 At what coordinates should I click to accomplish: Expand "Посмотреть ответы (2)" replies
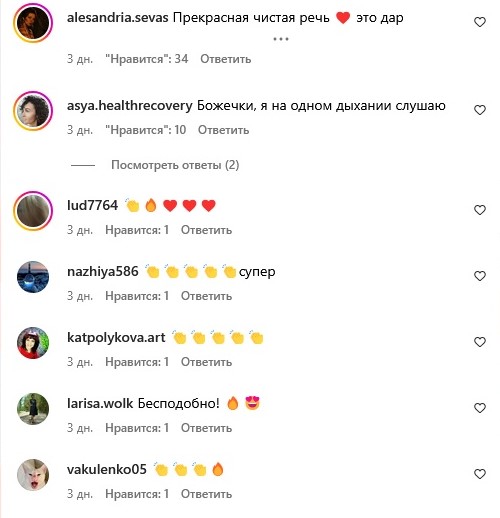[175, 165]
